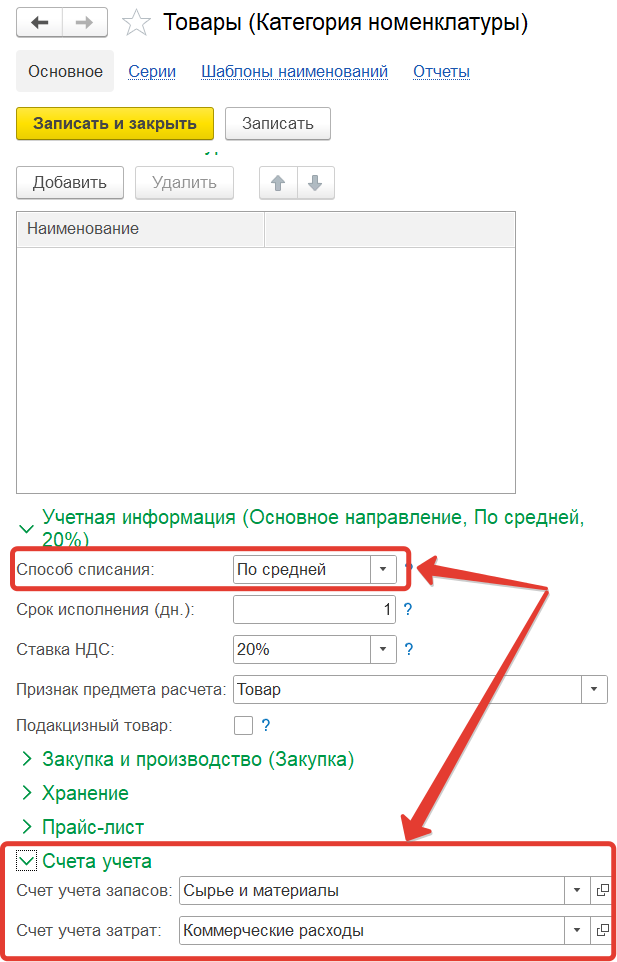The image size is (617, 962).
Task: Switch to the Основное tab
Action: 65,71
